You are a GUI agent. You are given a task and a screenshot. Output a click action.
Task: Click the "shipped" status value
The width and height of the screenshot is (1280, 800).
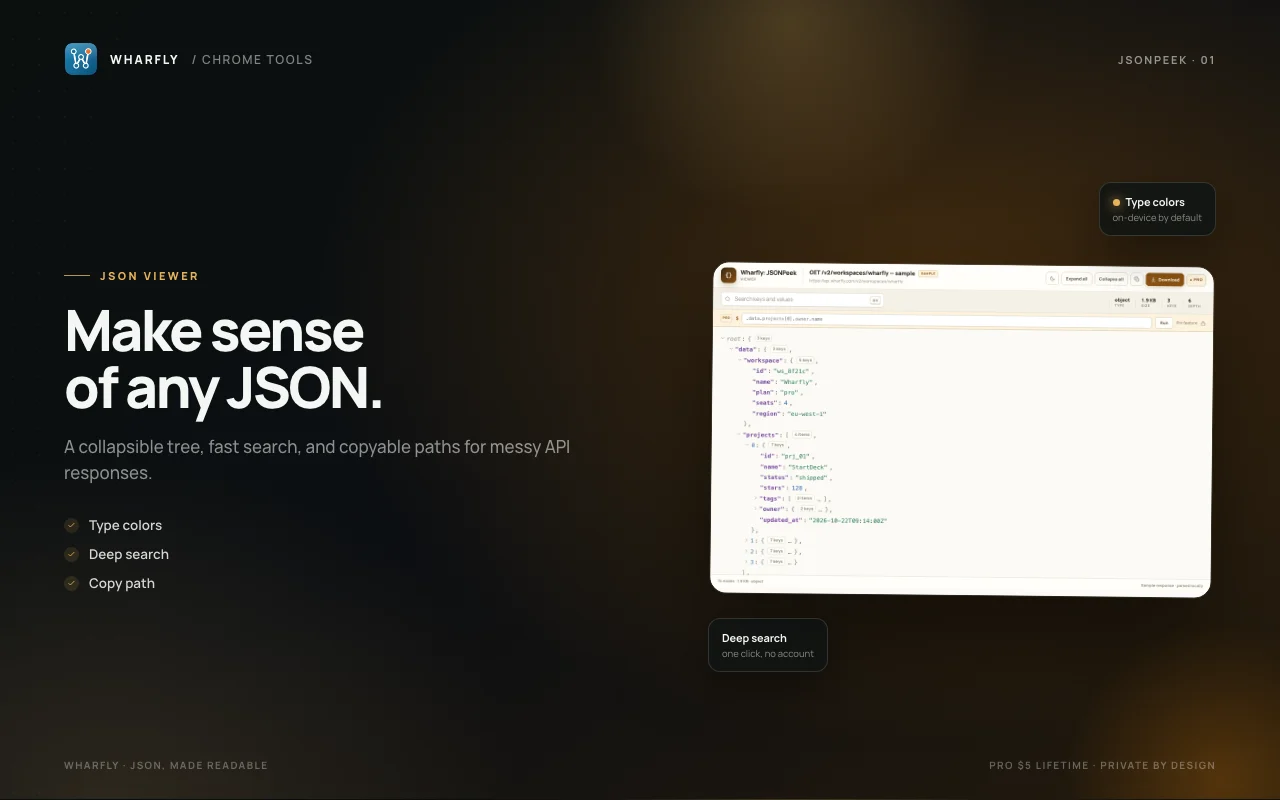click(x=811, y=478)
